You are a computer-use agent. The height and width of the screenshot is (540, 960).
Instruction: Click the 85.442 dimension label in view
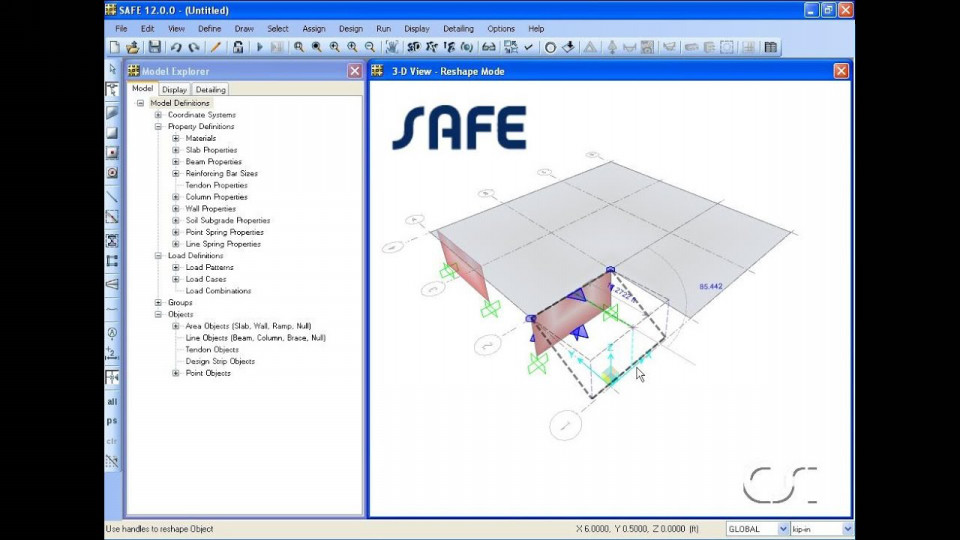coord(711,287)
